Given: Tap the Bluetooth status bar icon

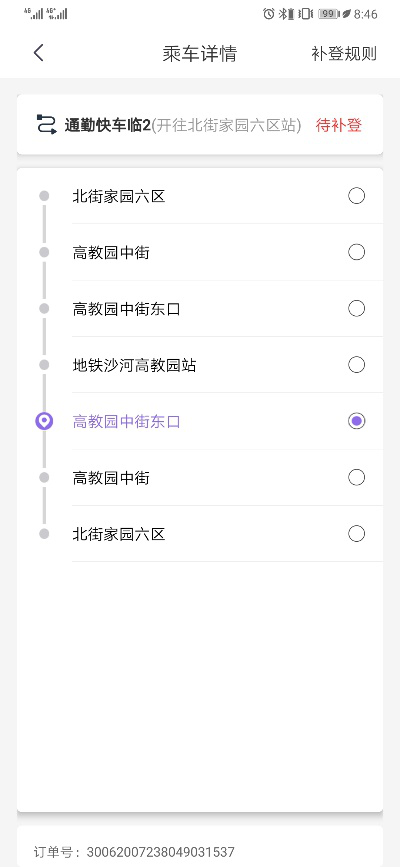Looking at the screenshot, I should pyautogui.click(x=286, y=14).
